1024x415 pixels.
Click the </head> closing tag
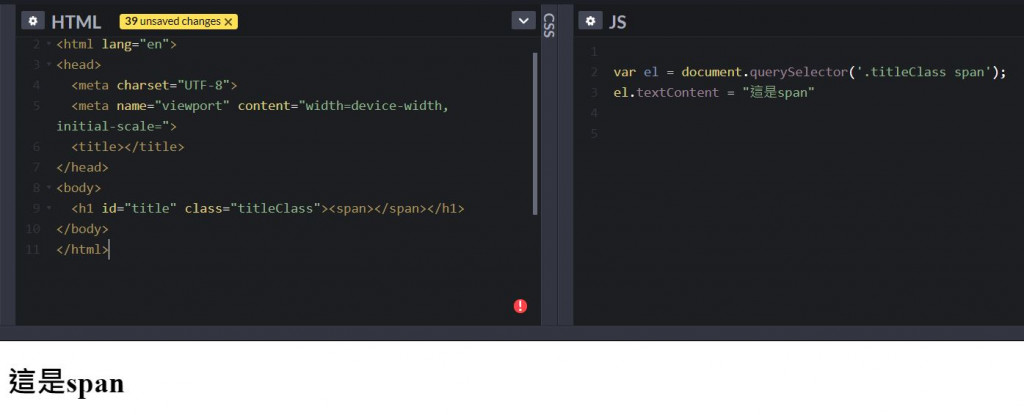(x=82, y=167)
